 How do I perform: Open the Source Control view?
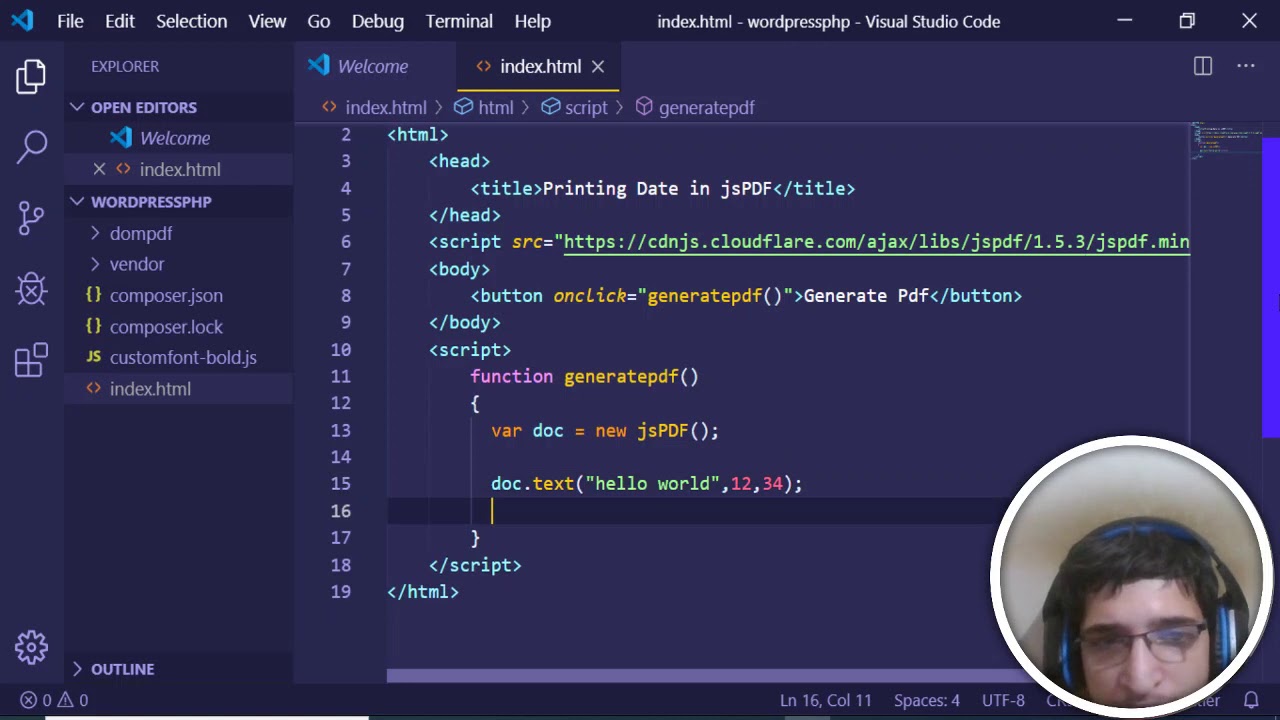click(x=31, y=217)
